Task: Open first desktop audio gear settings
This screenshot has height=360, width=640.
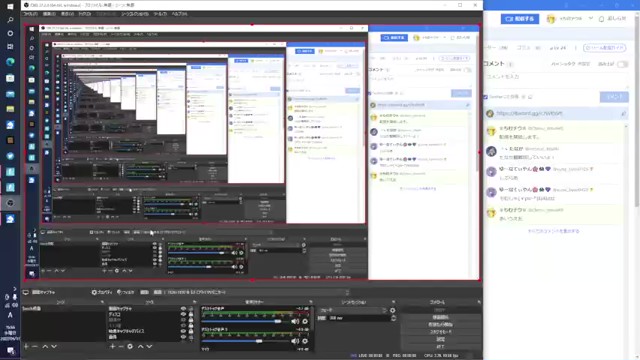Action: [305, 321]
